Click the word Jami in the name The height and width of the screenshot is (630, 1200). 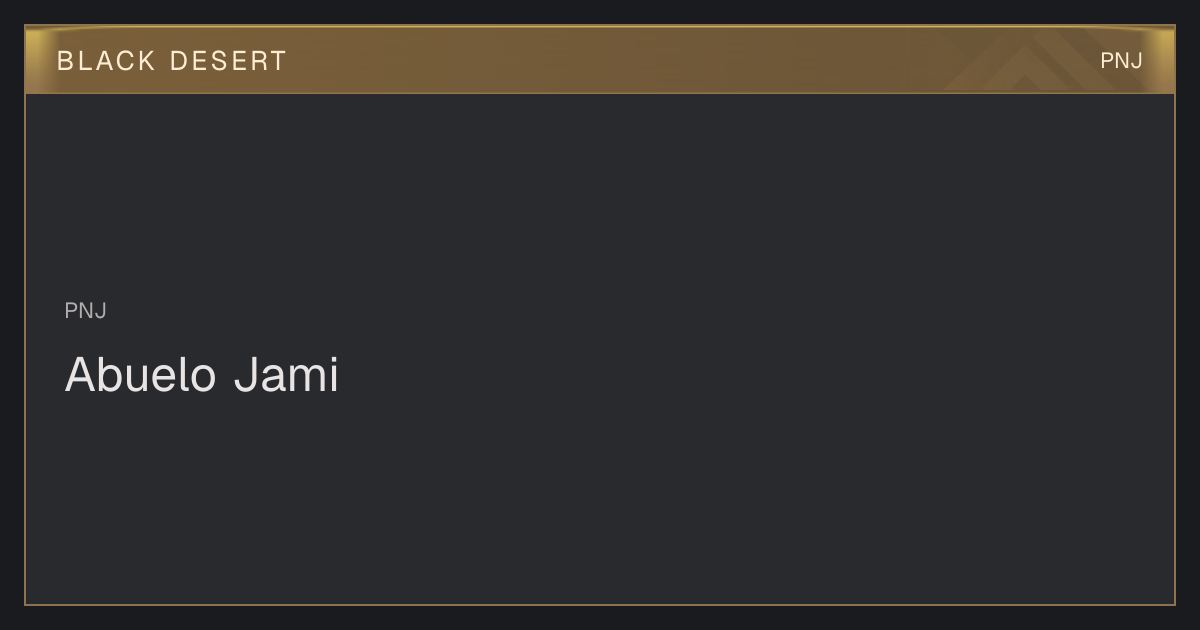coord(287,375)
